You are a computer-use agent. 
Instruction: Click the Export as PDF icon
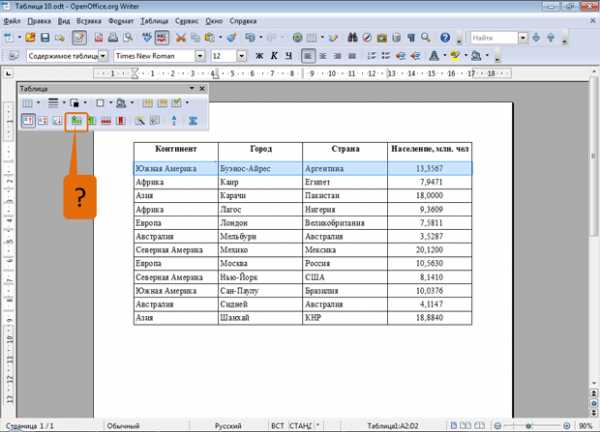[99, 37]
